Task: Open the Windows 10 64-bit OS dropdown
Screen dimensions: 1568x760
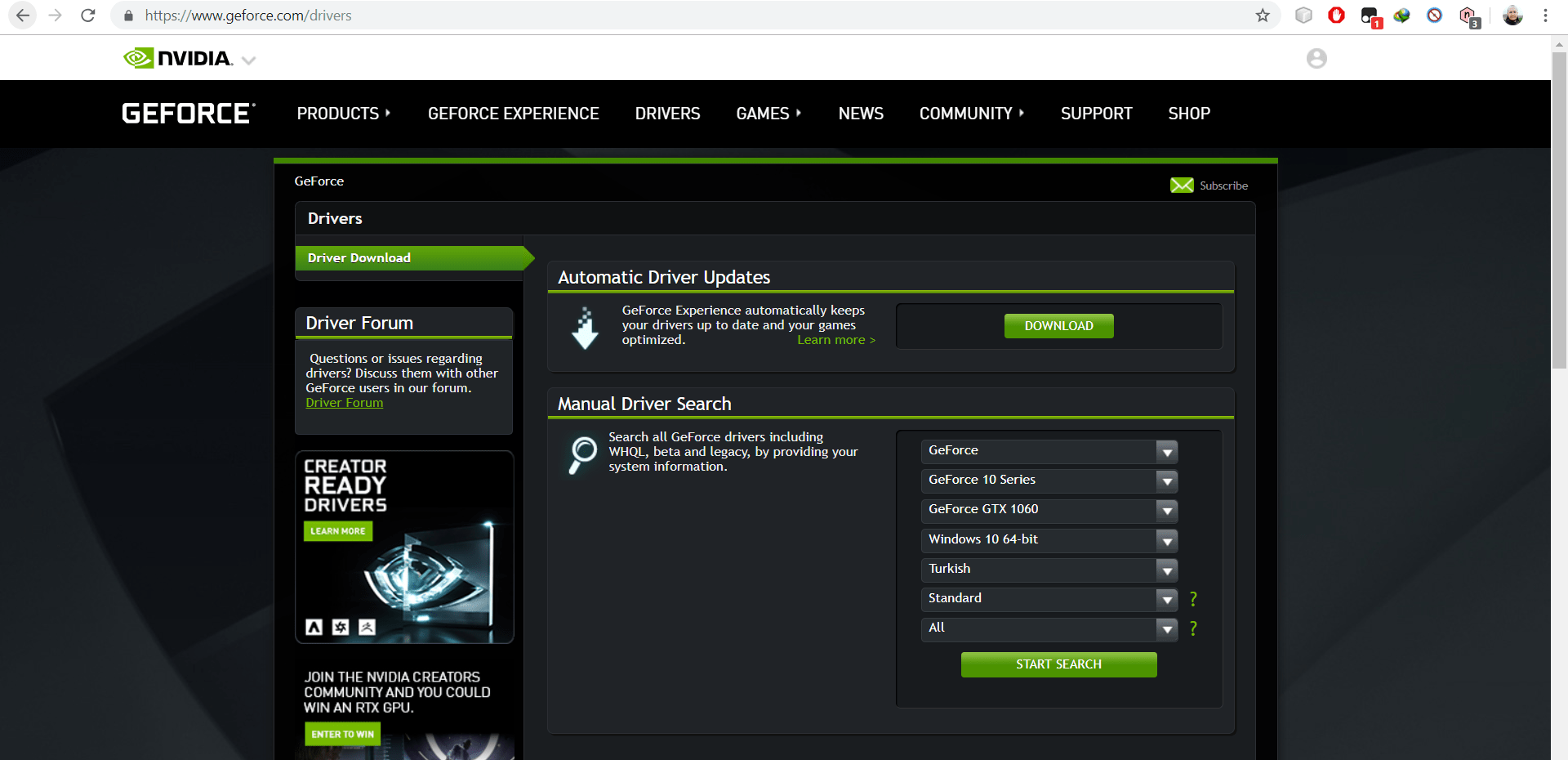Action: (1049, 540)
